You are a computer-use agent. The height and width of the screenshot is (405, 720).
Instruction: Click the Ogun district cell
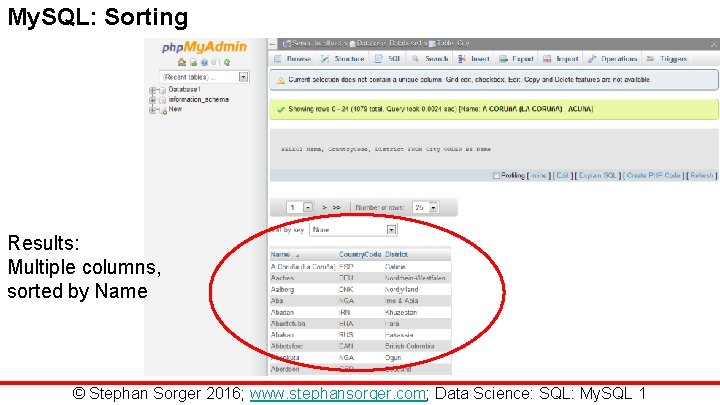coord(393,357)
